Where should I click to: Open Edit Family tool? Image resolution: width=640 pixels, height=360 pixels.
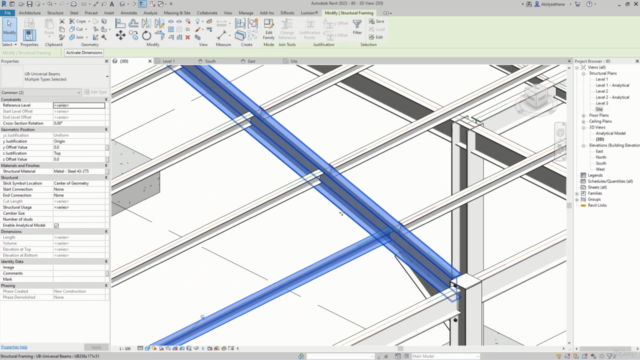click(x=269, y=29)
